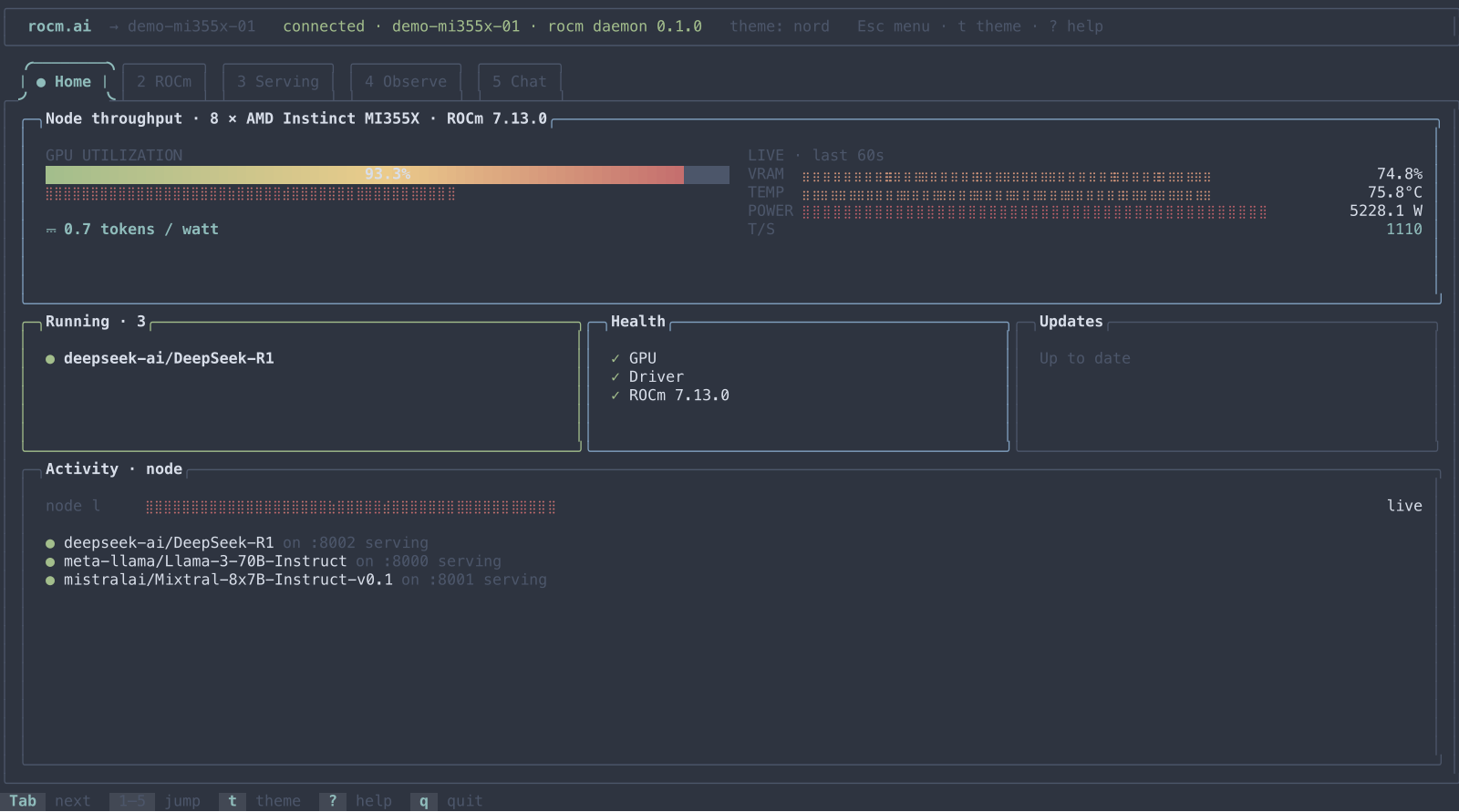Click the Activity · node panel title
Viewport: 1459px width, 812px height.
(114, 469)
